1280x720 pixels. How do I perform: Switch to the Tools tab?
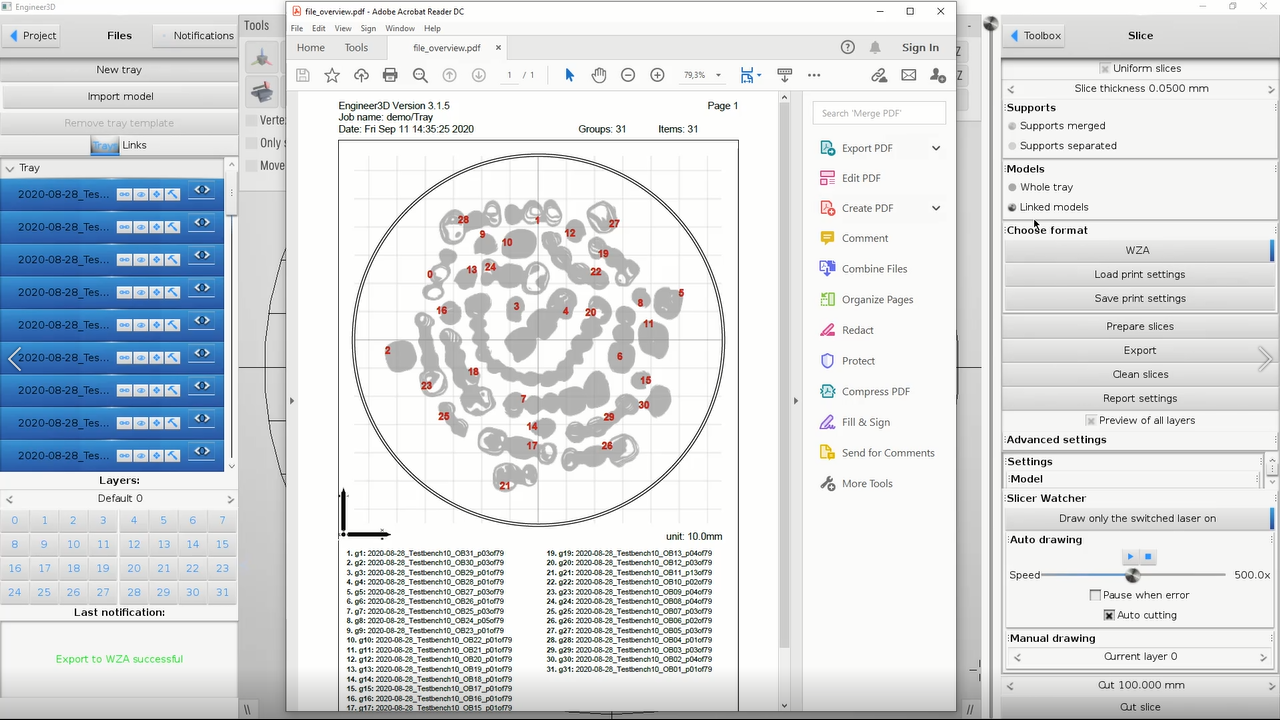tap(356, 47)
